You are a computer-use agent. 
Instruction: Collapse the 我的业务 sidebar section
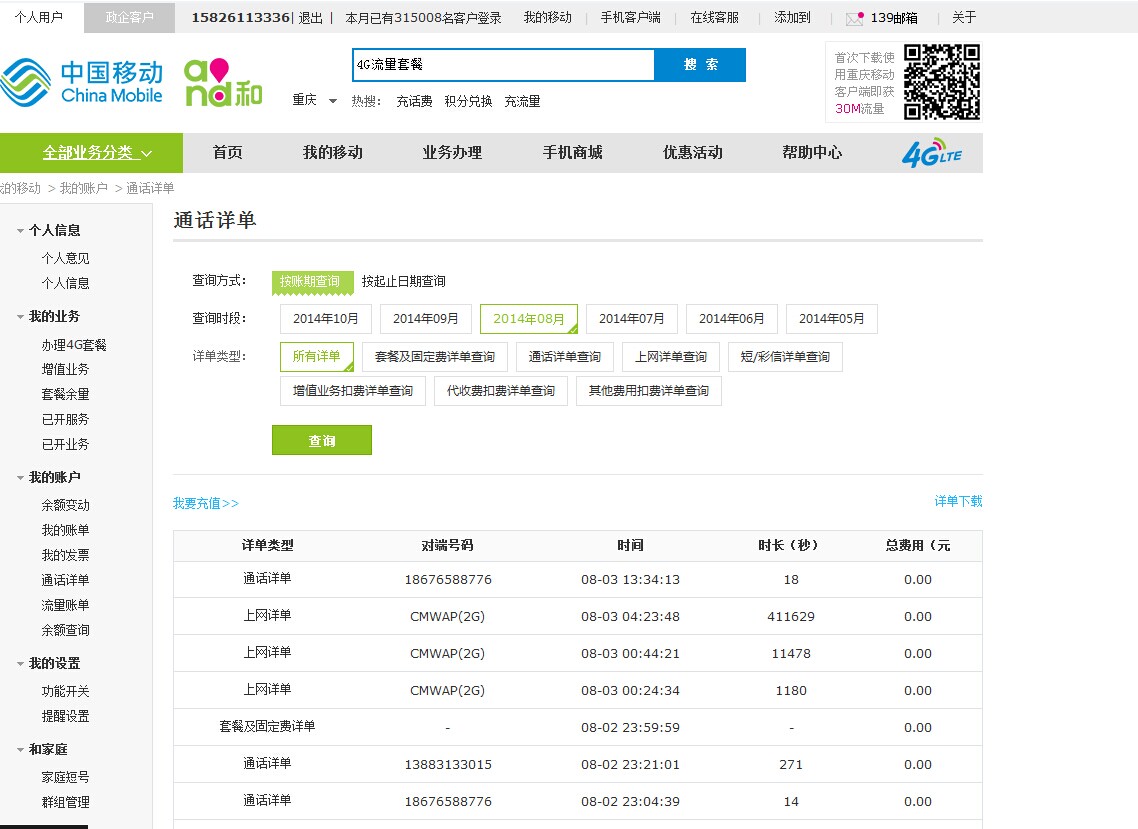20,317
